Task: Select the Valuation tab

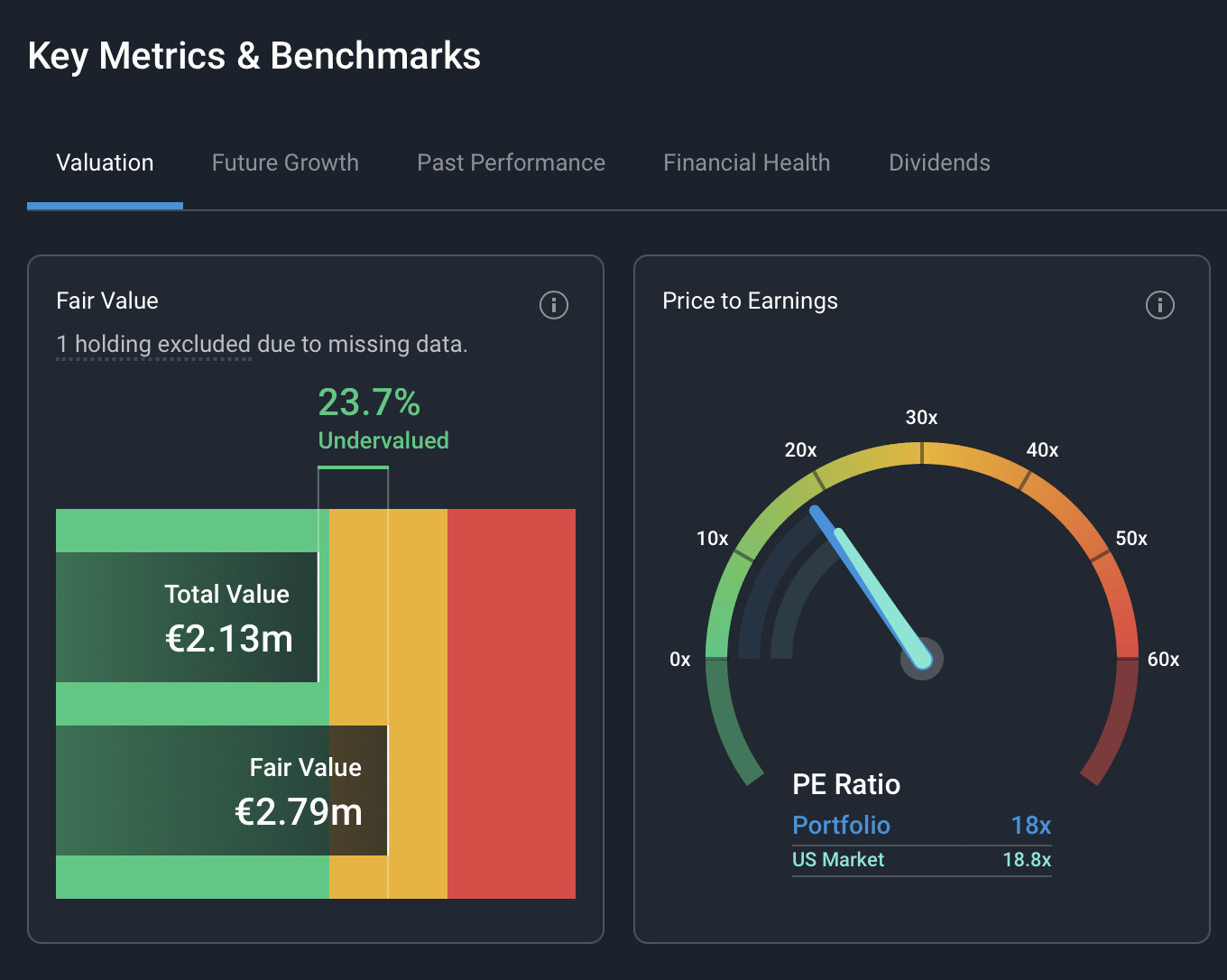Action: 105,162
